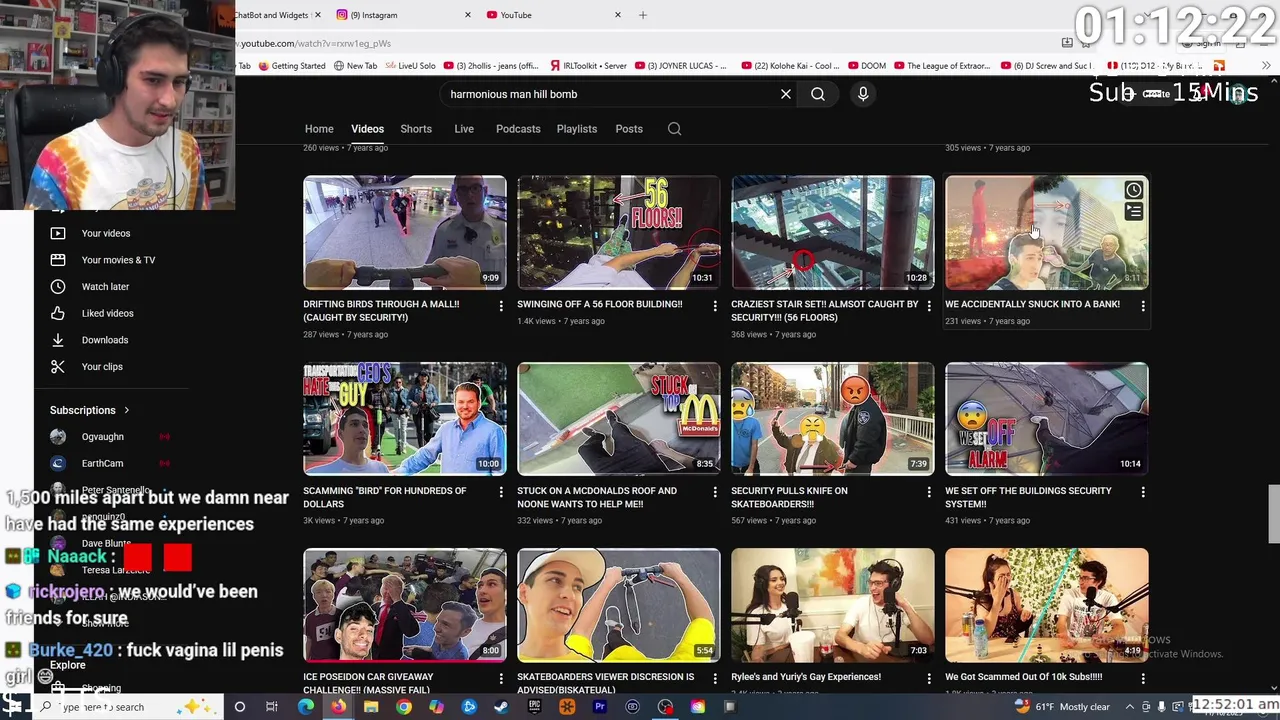Play Drifting Birds mall video thumbnail
The image size is (1280, 720).
click(405, 233)
